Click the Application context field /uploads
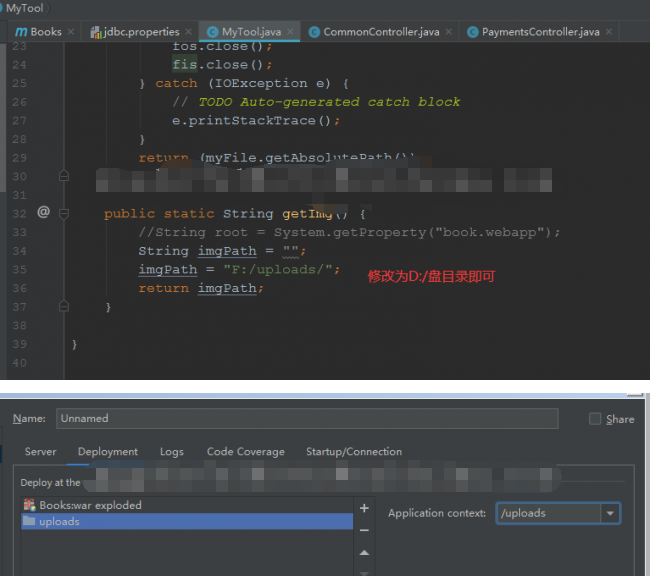Viewport: 652px width, 576px height. point(548,513)
